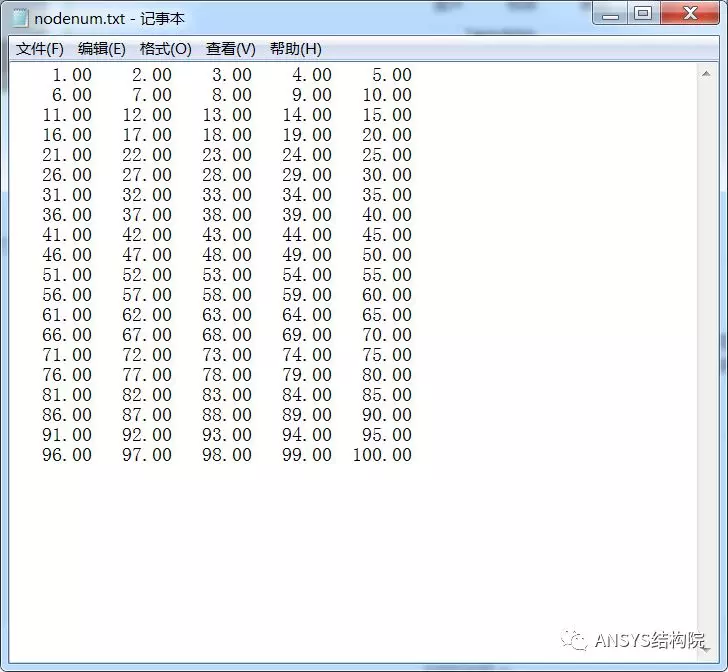Click the value 37.00
The image size is (728, 672).
click(x=147, y=215)
